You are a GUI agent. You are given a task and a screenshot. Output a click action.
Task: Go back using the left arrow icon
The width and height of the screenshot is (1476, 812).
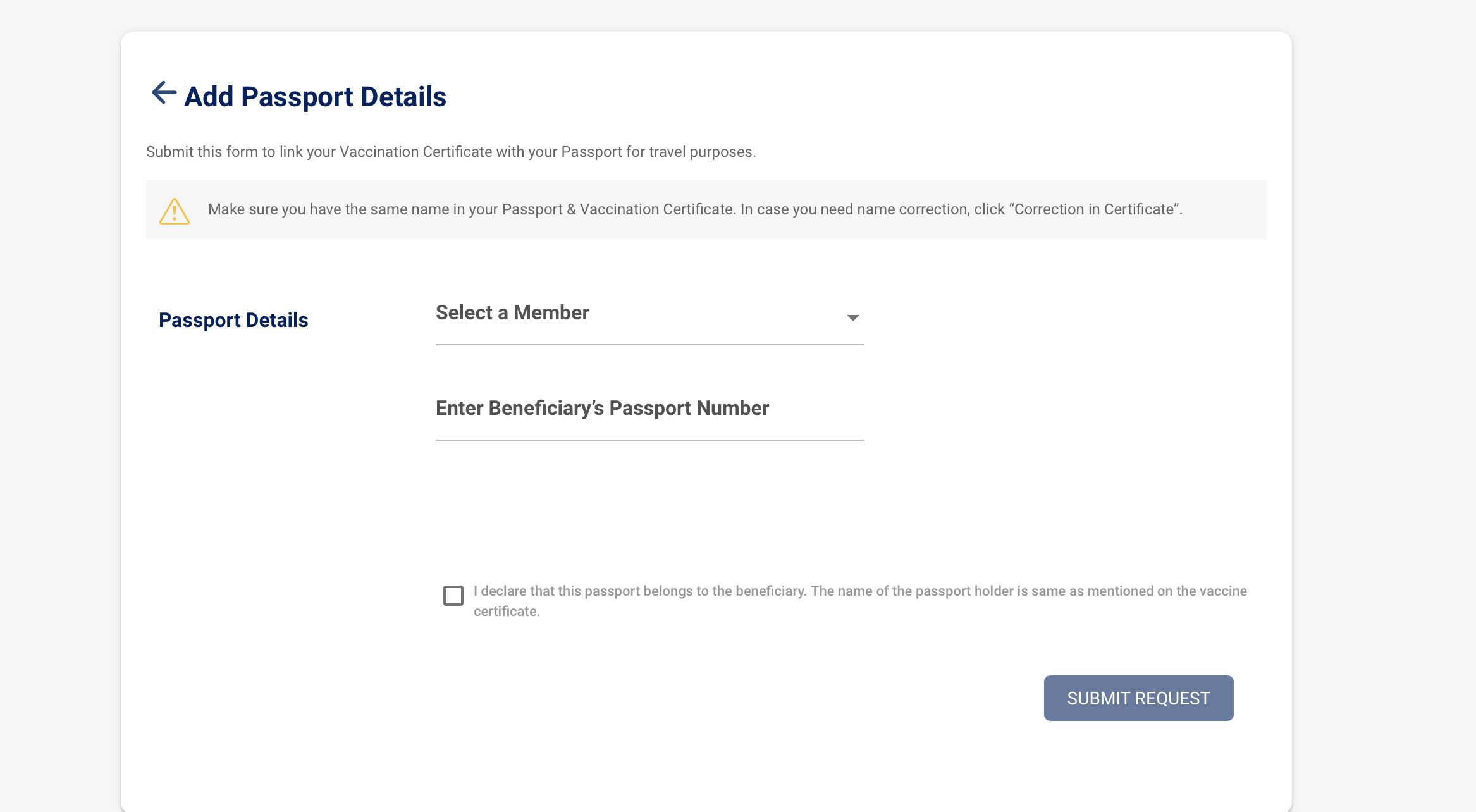(164, 93)
